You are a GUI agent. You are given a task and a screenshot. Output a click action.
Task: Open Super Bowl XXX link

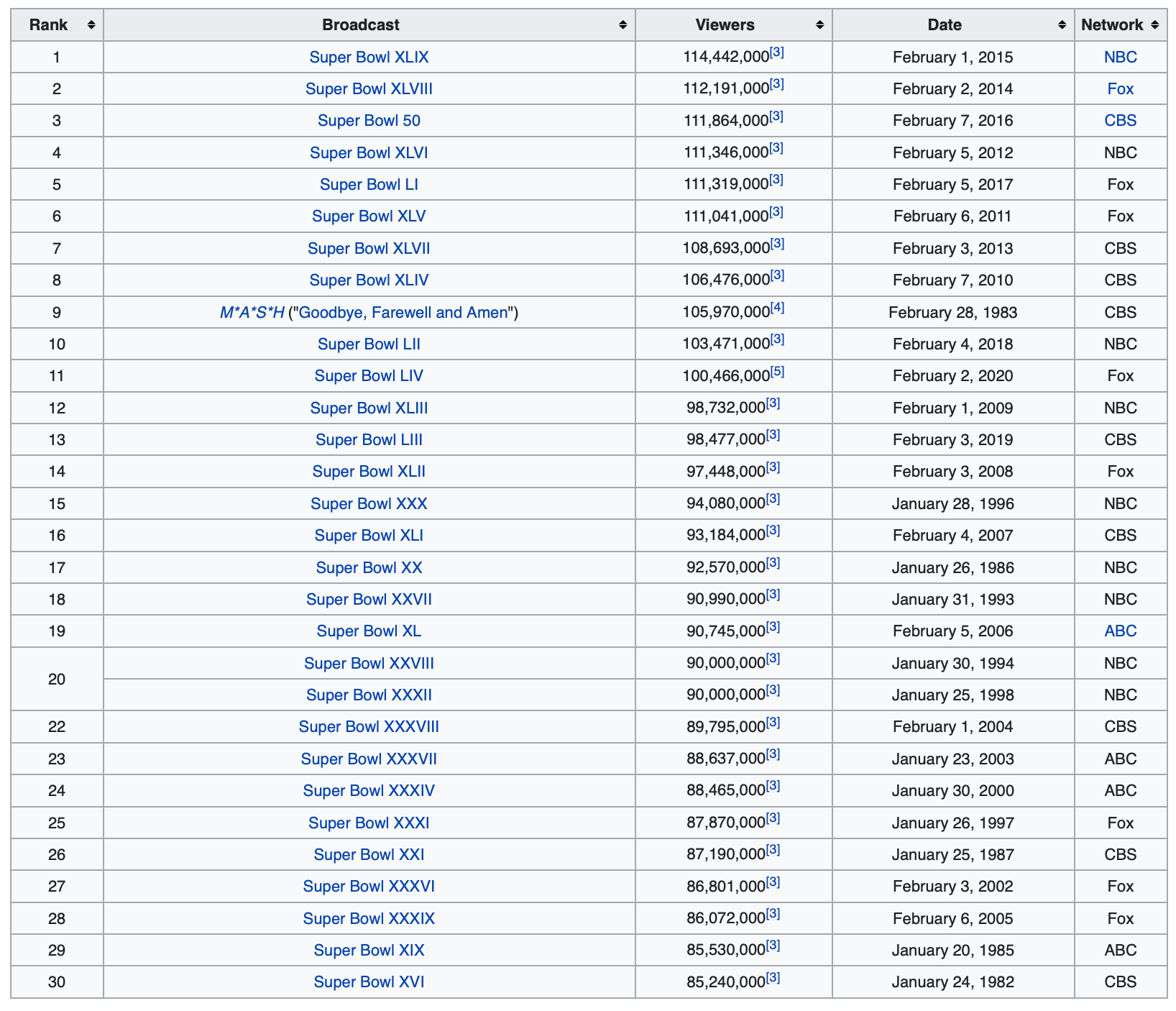point(369,504)
